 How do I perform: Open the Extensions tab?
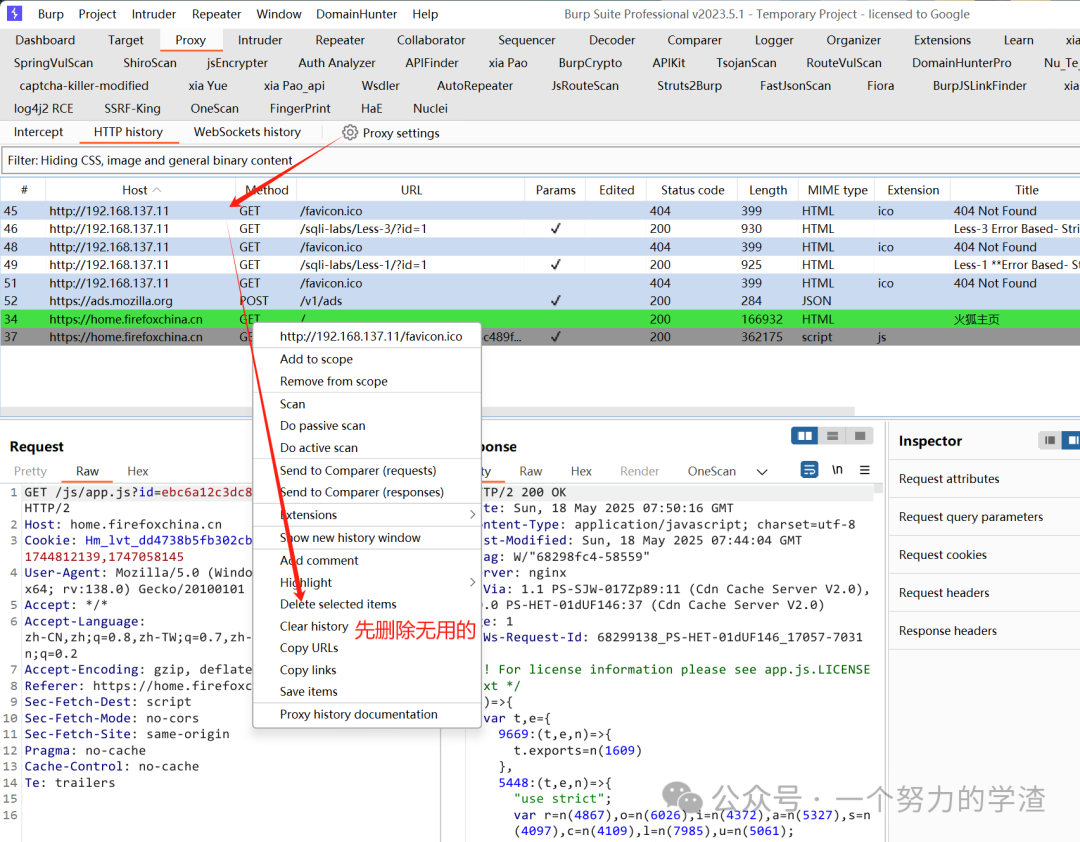click(942, 40)
